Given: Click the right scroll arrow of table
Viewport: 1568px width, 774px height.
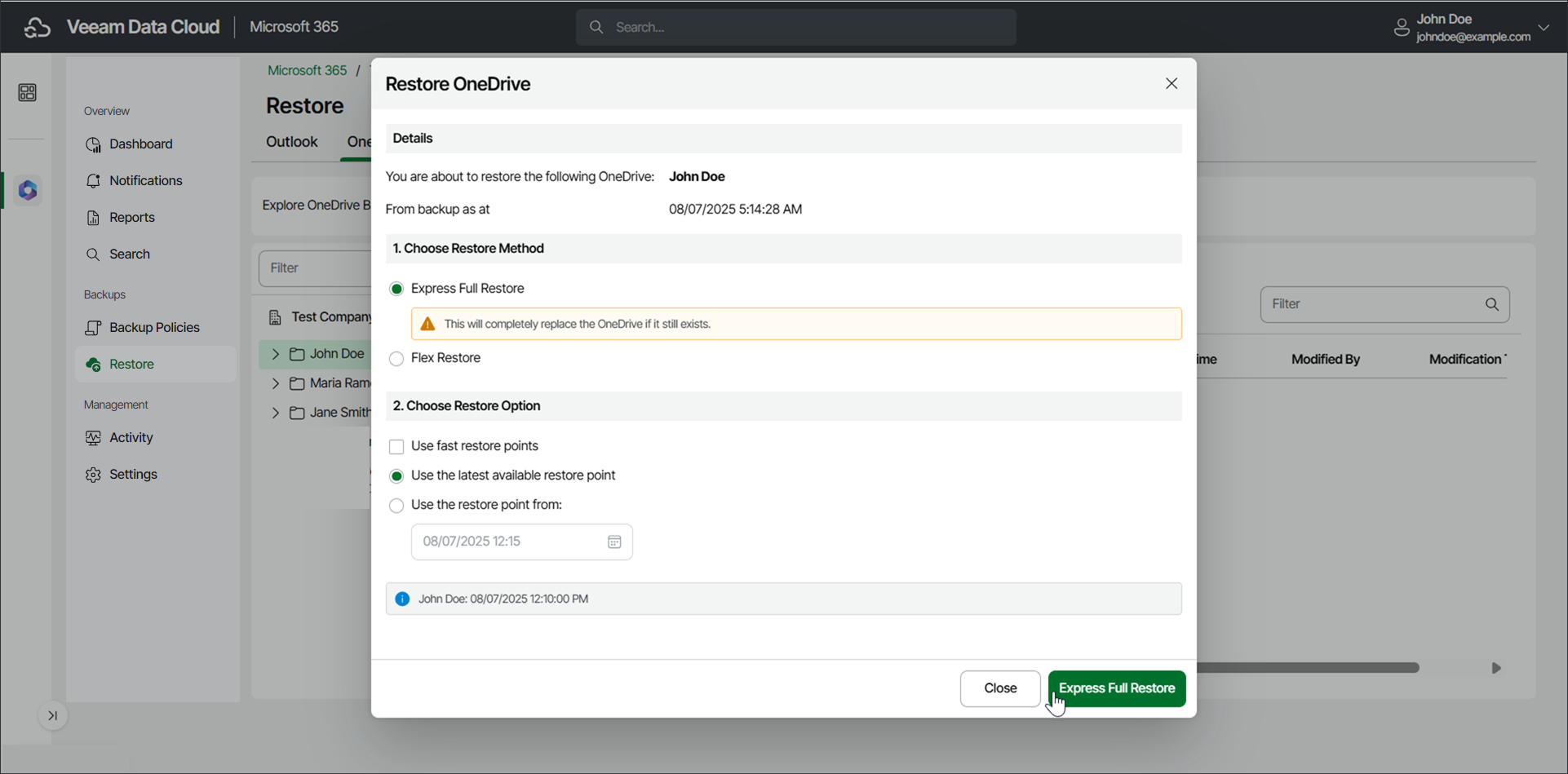Looking at the screenshot, I should pos(1496,668).
